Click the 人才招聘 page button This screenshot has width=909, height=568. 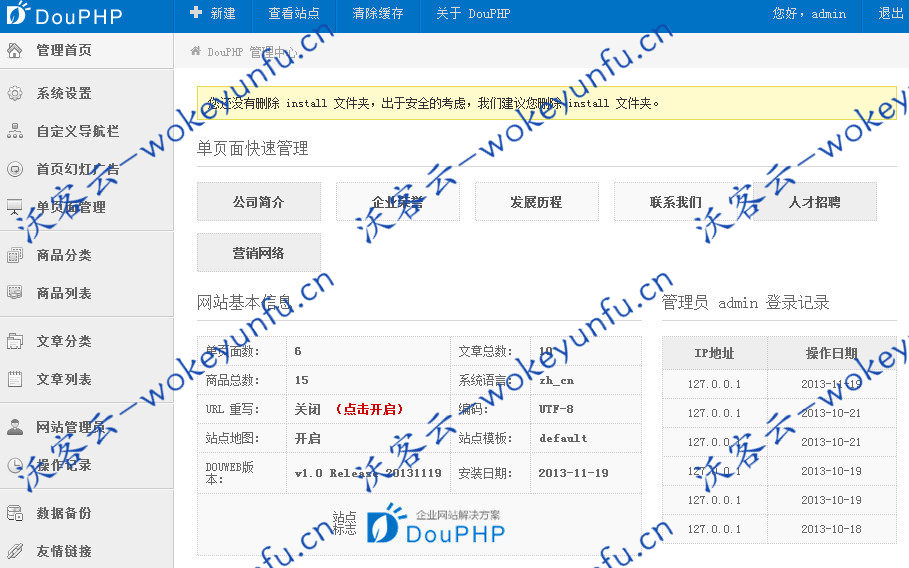815,202
